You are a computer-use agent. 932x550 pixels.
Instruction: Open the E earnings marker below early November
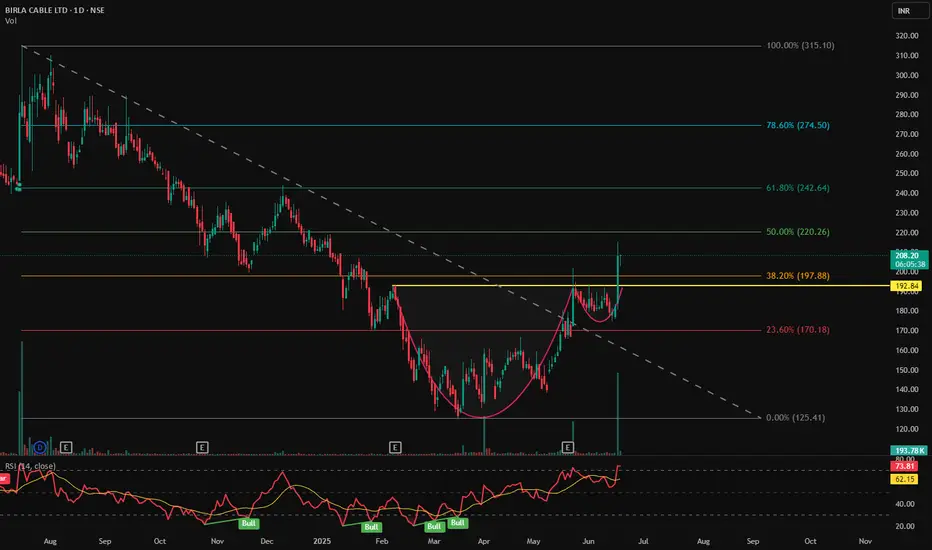click(202, 447)
